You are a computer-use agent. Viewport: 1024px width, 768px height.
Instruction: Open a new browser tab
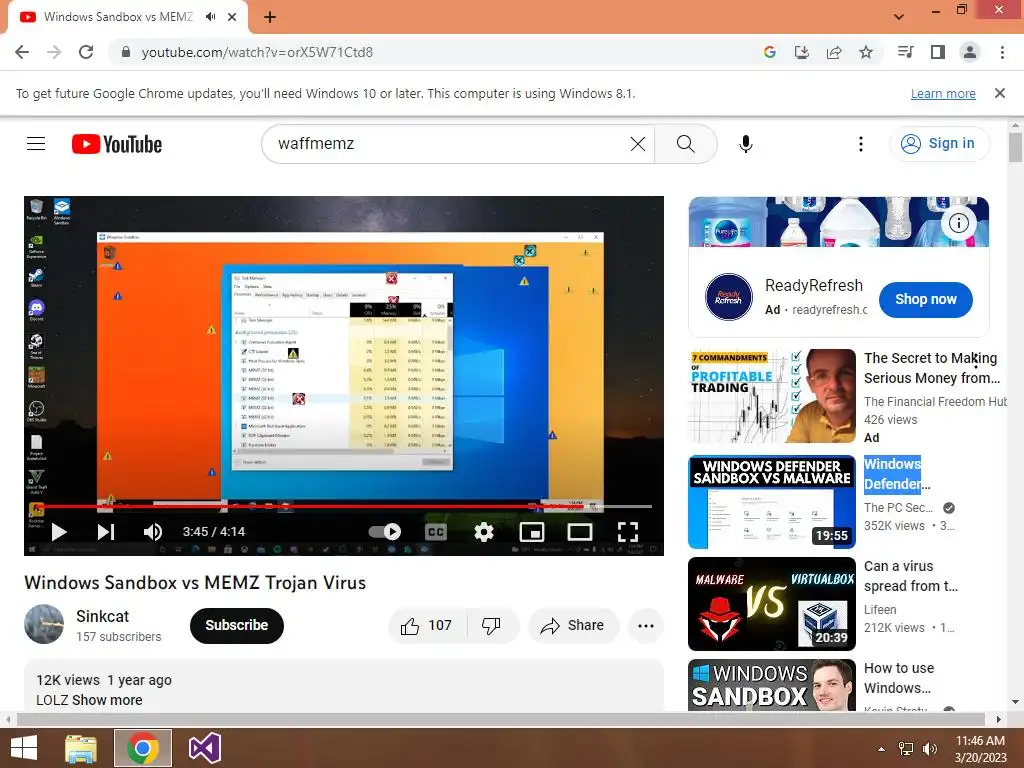(270, 17)
